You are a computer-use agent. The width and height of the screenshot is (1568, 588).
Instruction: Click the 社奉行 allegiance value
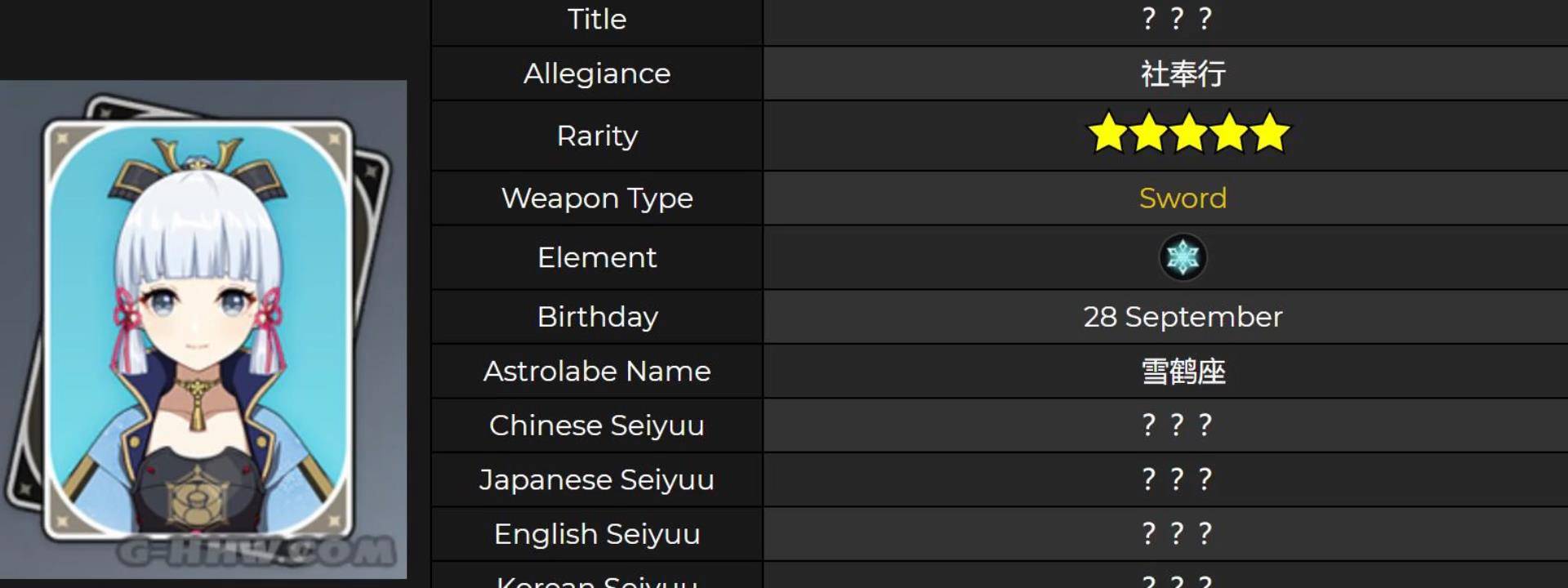pyautogui.click(x=1183, y=74)
